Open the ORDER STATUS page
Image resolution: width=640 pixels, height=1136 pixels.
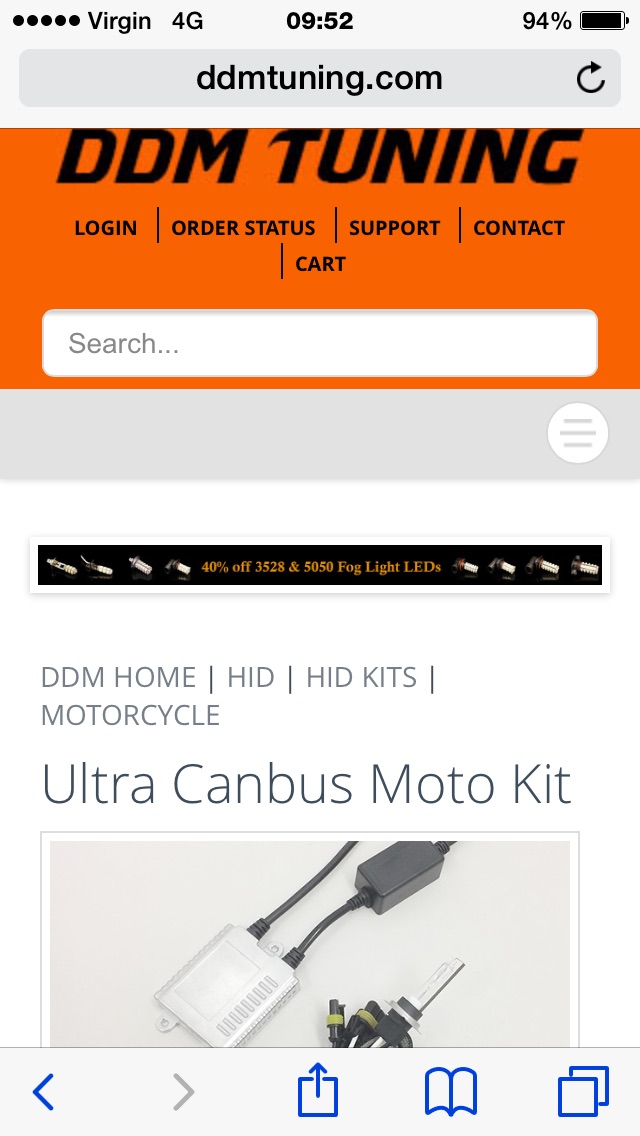[244, 227]
